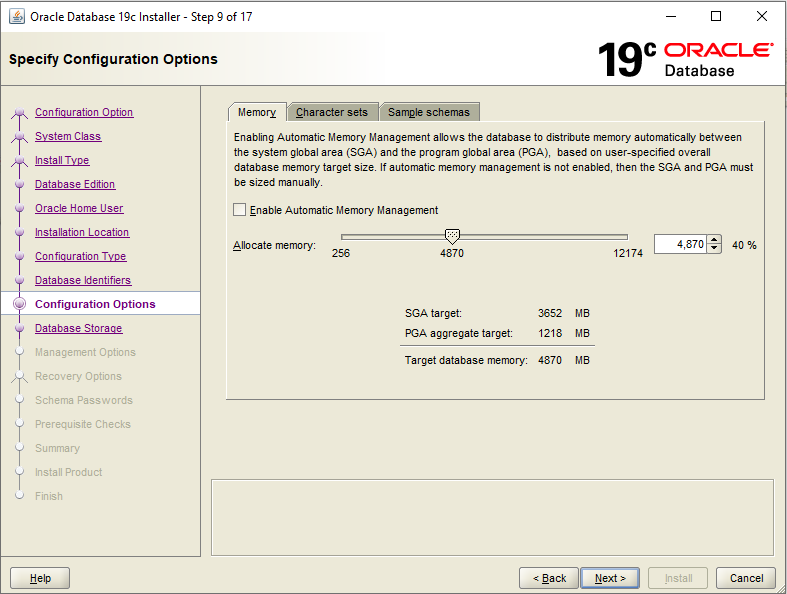The width and height of the screenshot is (787, 594).
Task: Decrease allocated memory with spinner down arrow
Action: (714, 249)
